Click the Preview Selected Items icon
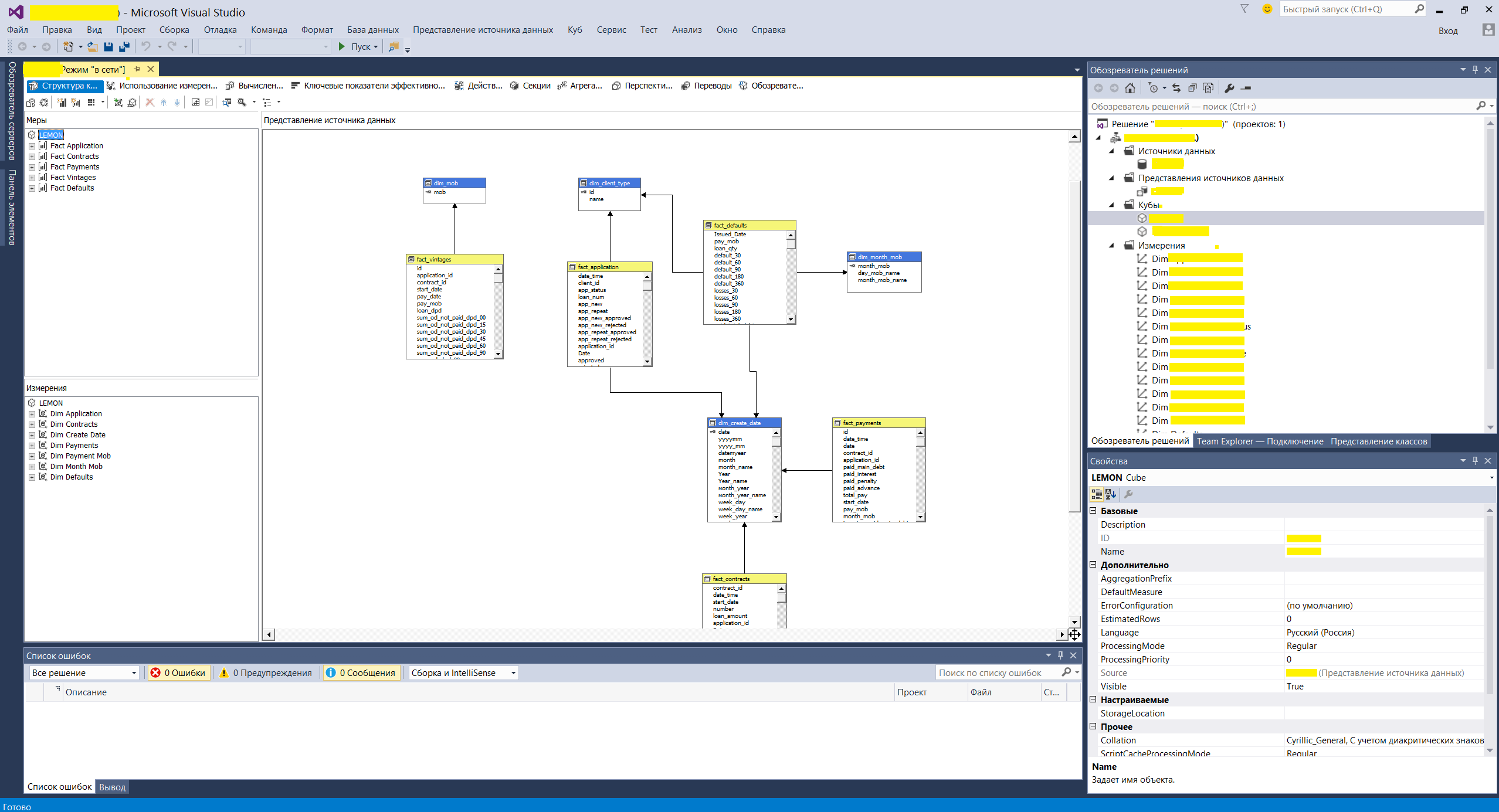This screenshot has width=1499, height=812. point(1246,88)
